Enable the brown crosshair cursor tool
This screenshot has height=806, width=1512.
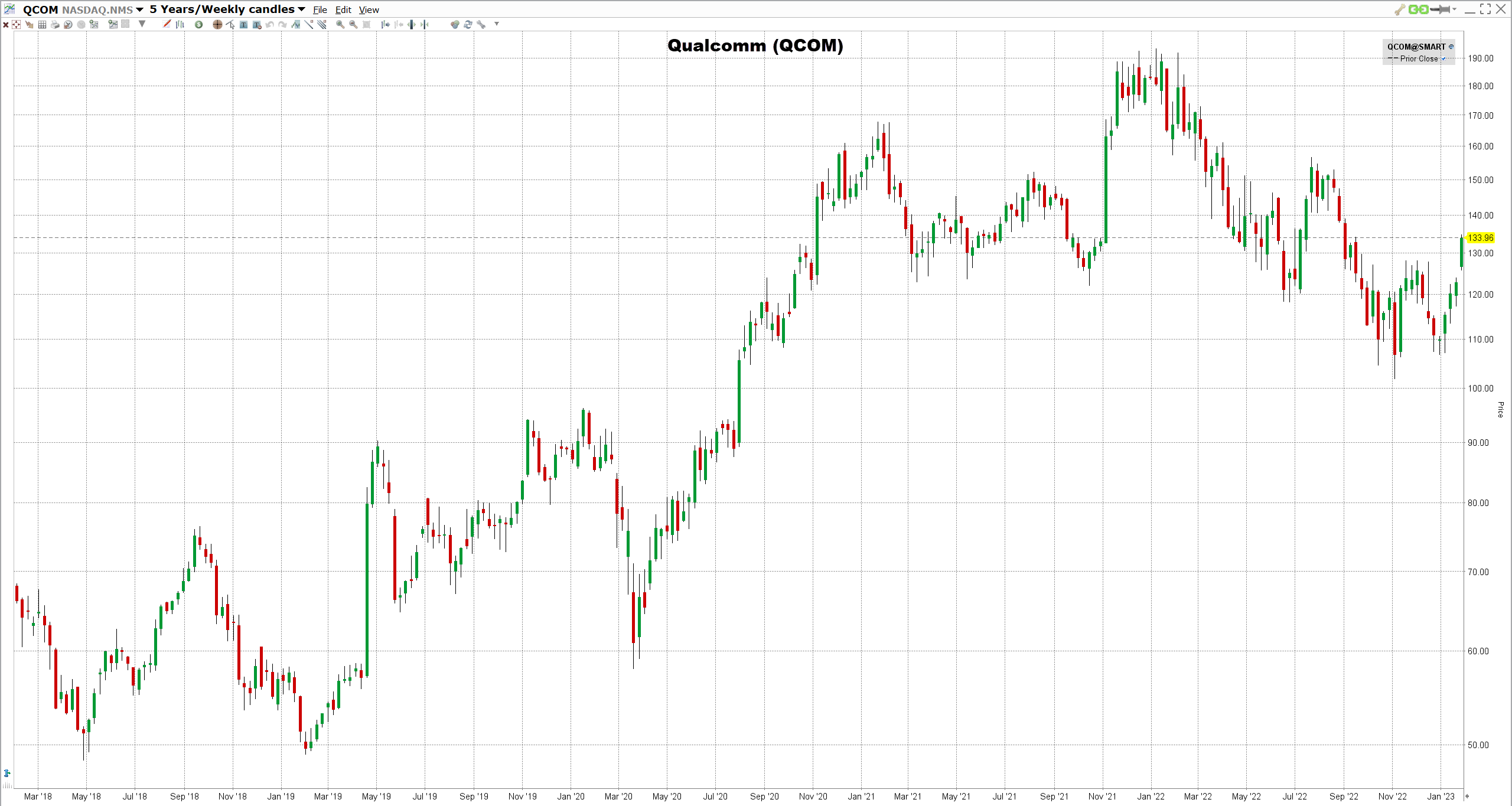(x=217, y=24)
